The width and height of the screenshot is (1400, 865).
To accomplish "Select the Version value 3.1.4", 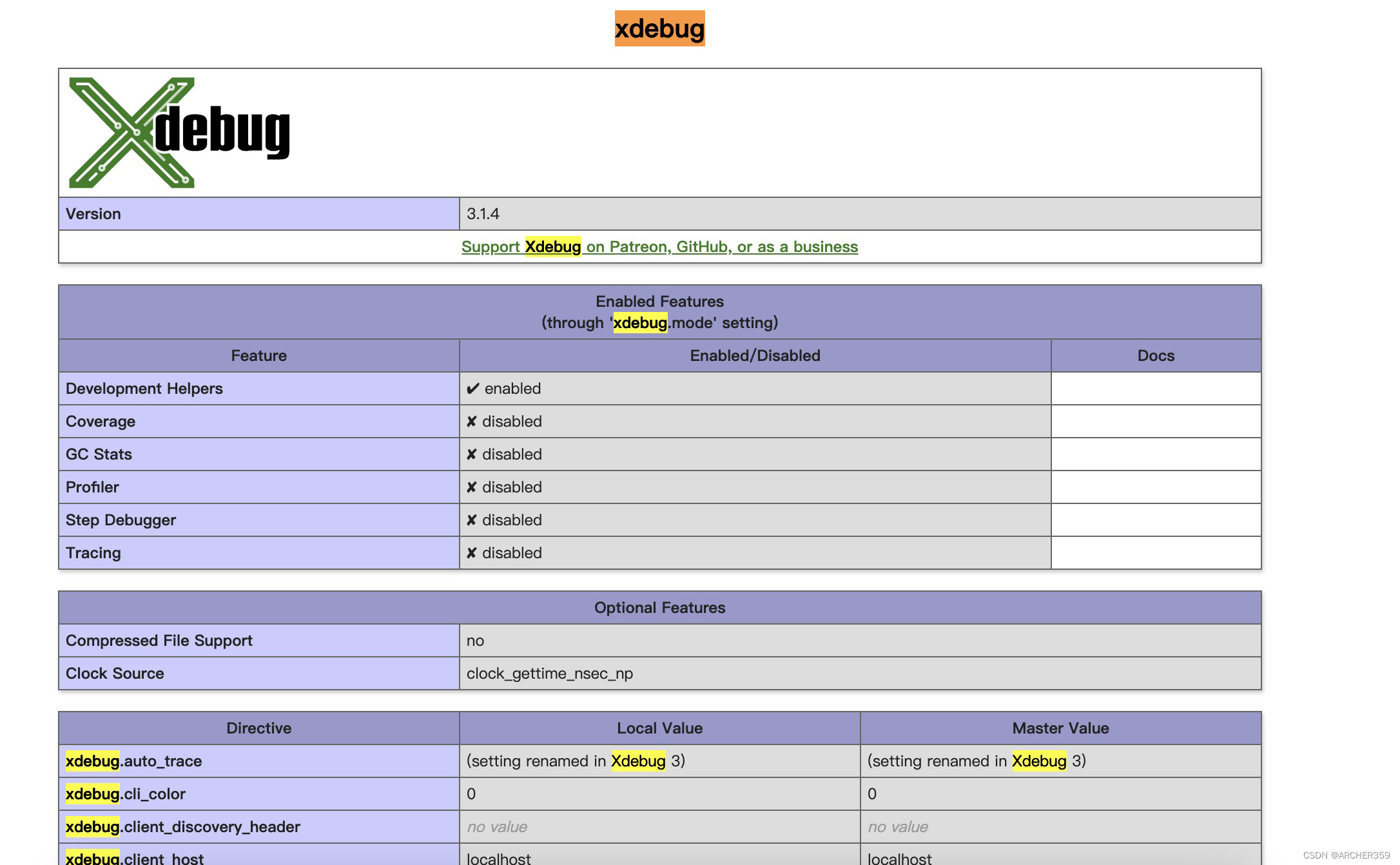I will 483,214.
